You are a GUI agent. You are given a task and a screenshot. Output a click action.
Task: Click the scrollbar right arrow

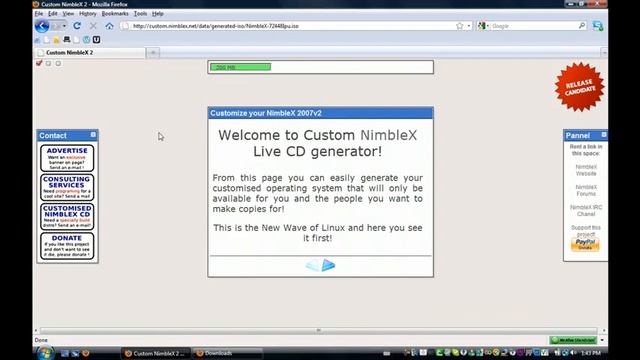(604, 330)
